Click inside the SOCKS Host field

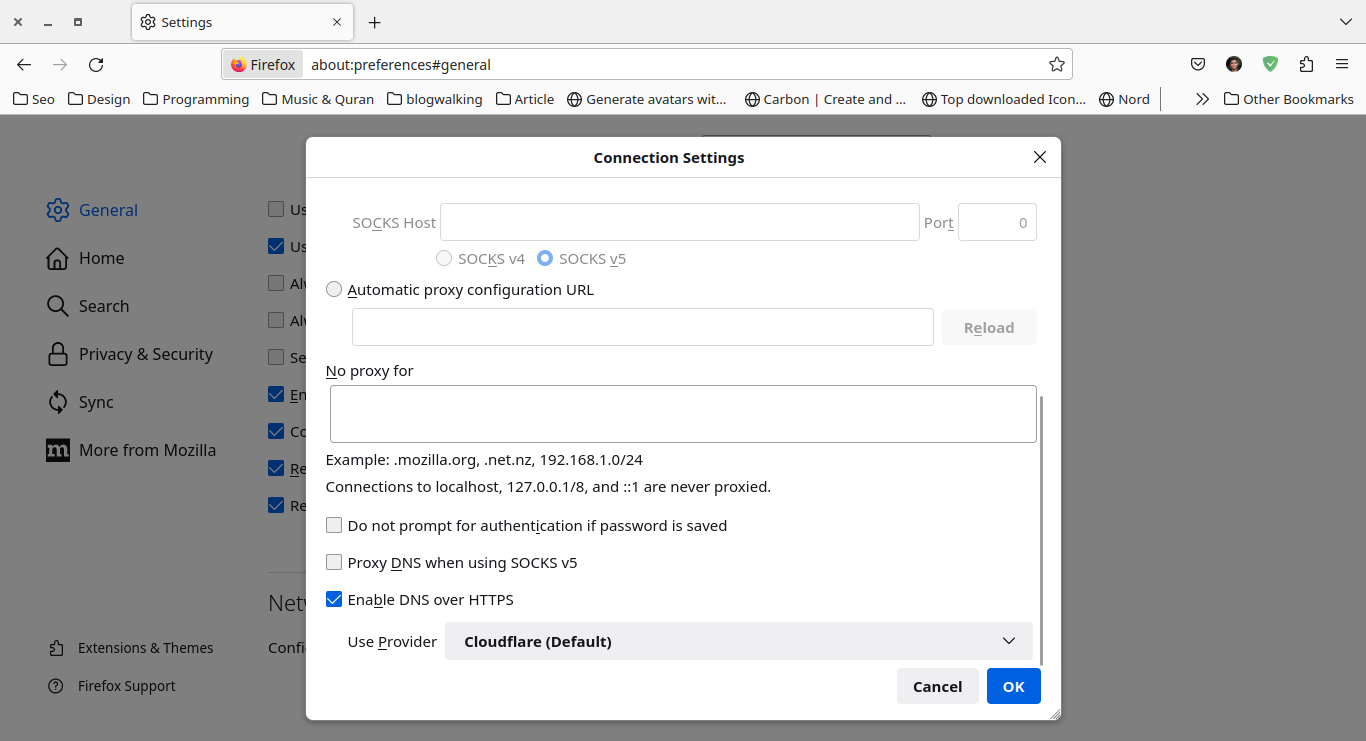(680, 222)
